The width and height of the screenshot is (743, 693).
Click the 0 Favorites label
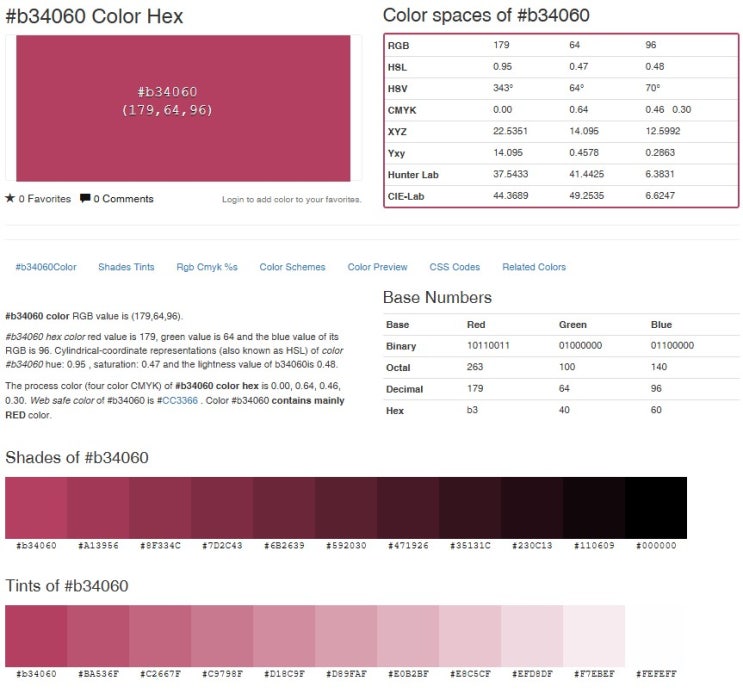tap(45, 199)
